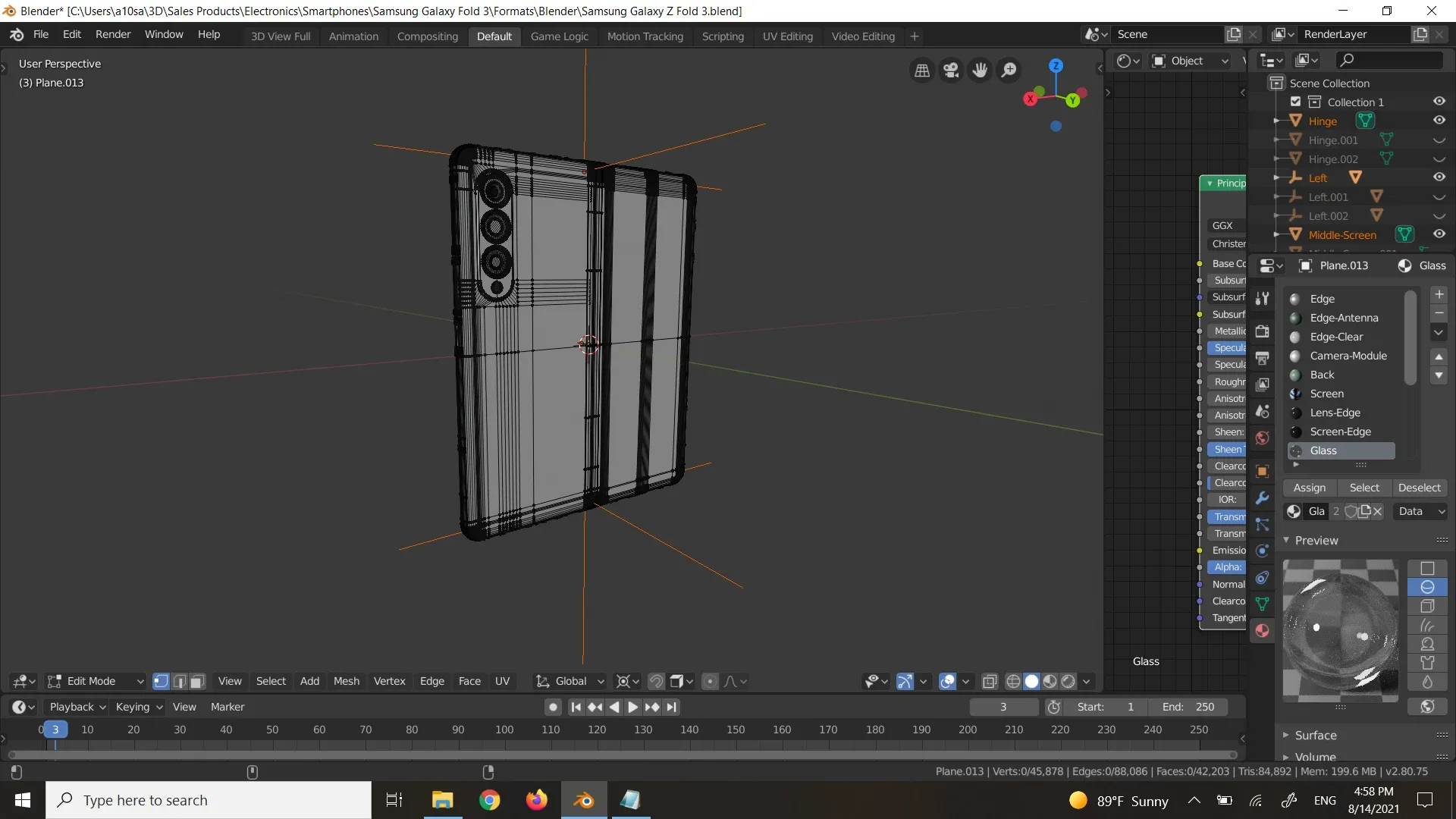
Task: Select the Face select icon
Action: [x=196, y=681]
